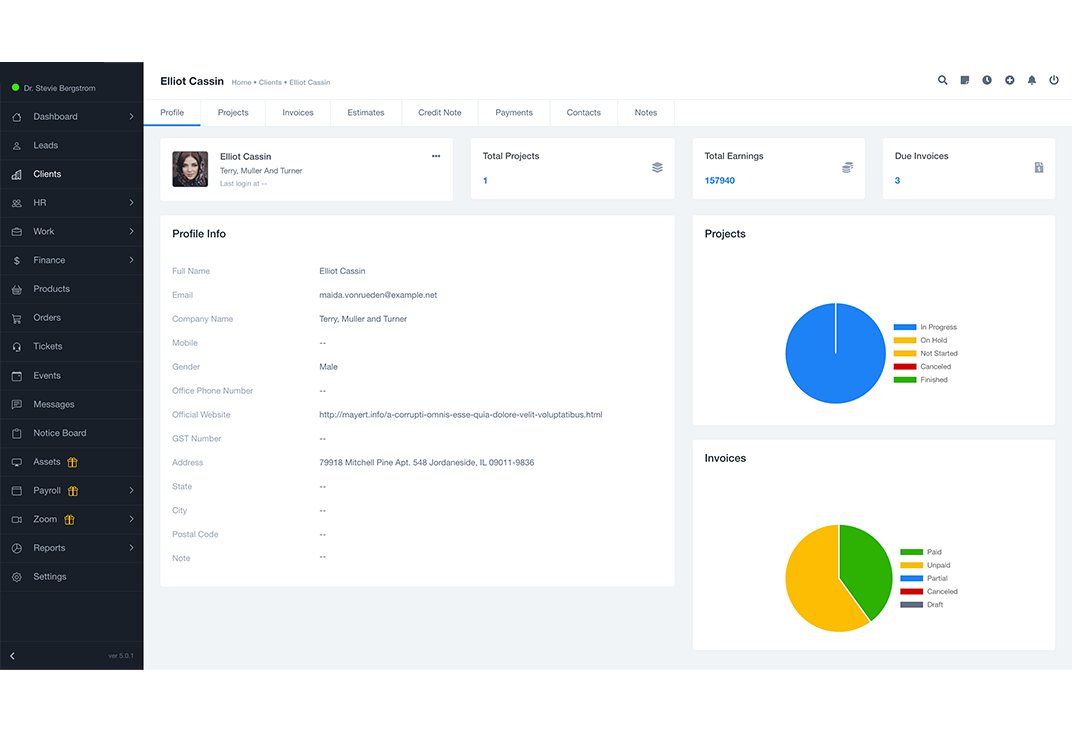Switch to the Credit Note tab

pyautogui.click(x=440, y=113)
